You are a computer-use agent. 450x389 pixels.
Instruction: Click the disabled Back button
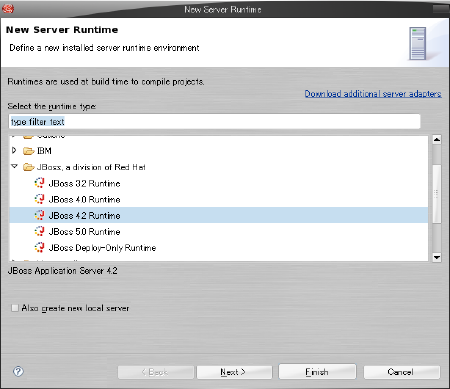click(x=156, y=372)
